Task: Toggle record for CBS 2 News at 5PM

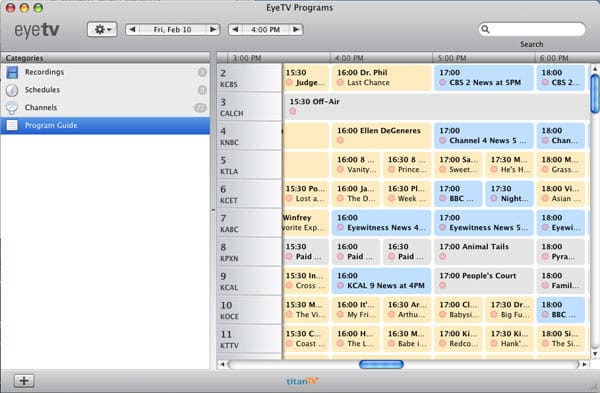Action: [443, 82]
